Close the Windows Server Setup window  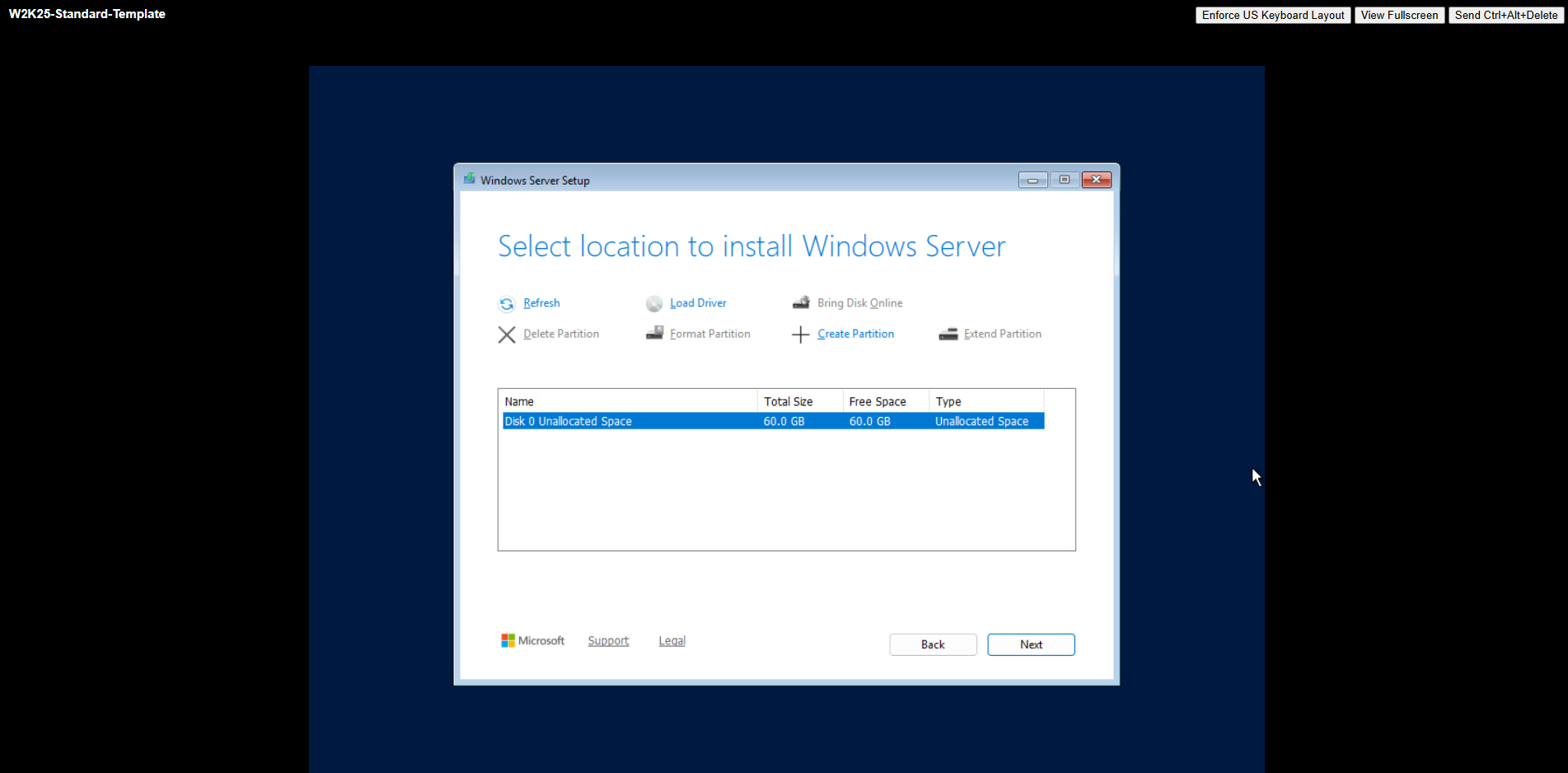pos(1097,180)
